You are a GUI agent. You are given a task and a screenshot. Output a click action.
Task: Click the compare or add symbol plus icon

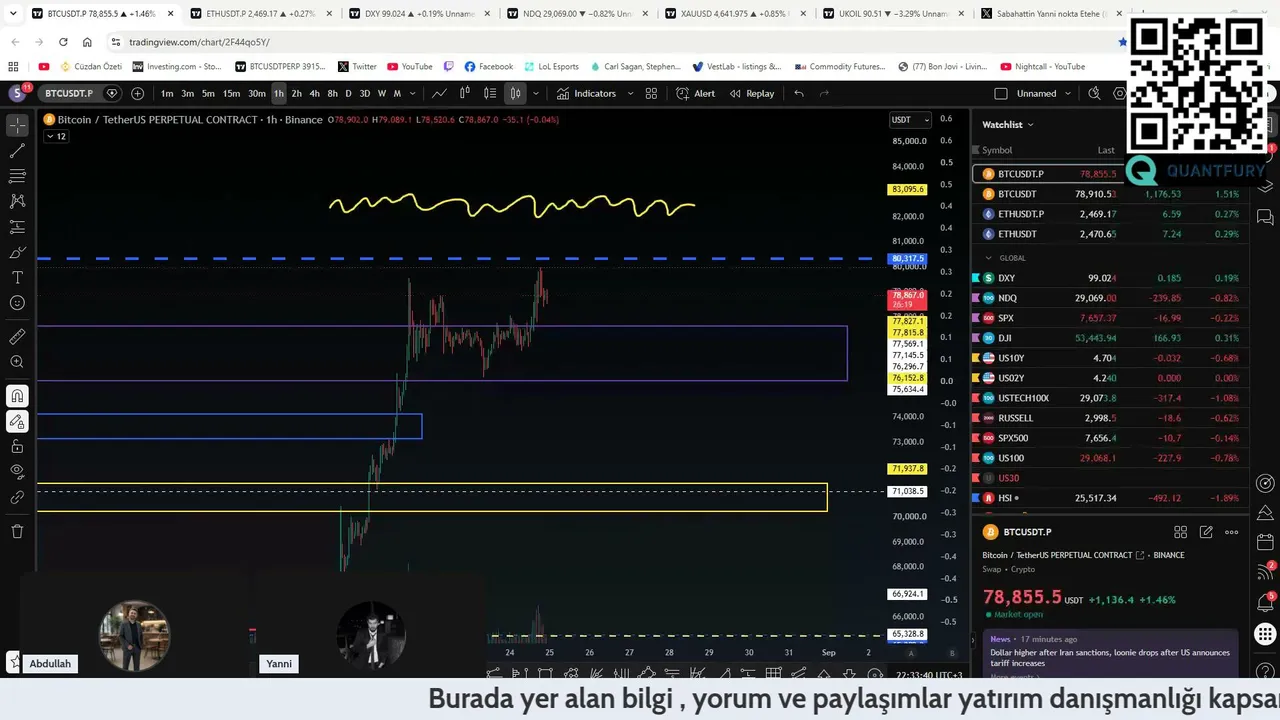pos(137,93)
